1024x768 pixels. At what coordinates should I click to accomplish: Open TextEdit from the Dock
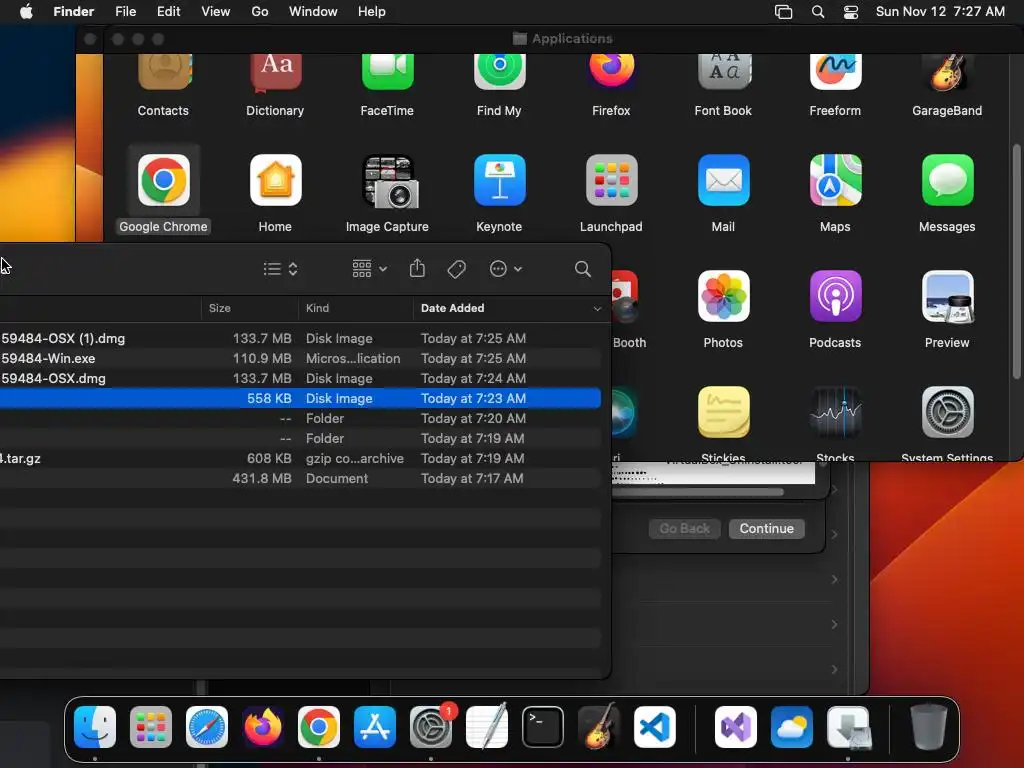[x=487, y=726]
